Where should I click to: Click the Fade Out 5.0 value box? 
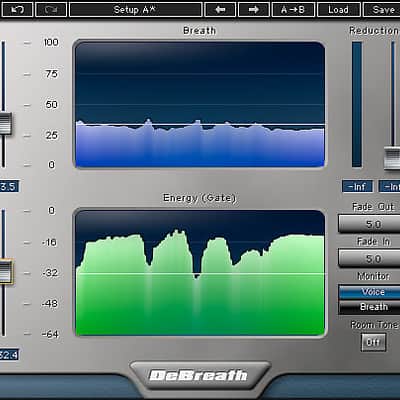point(369,224)
